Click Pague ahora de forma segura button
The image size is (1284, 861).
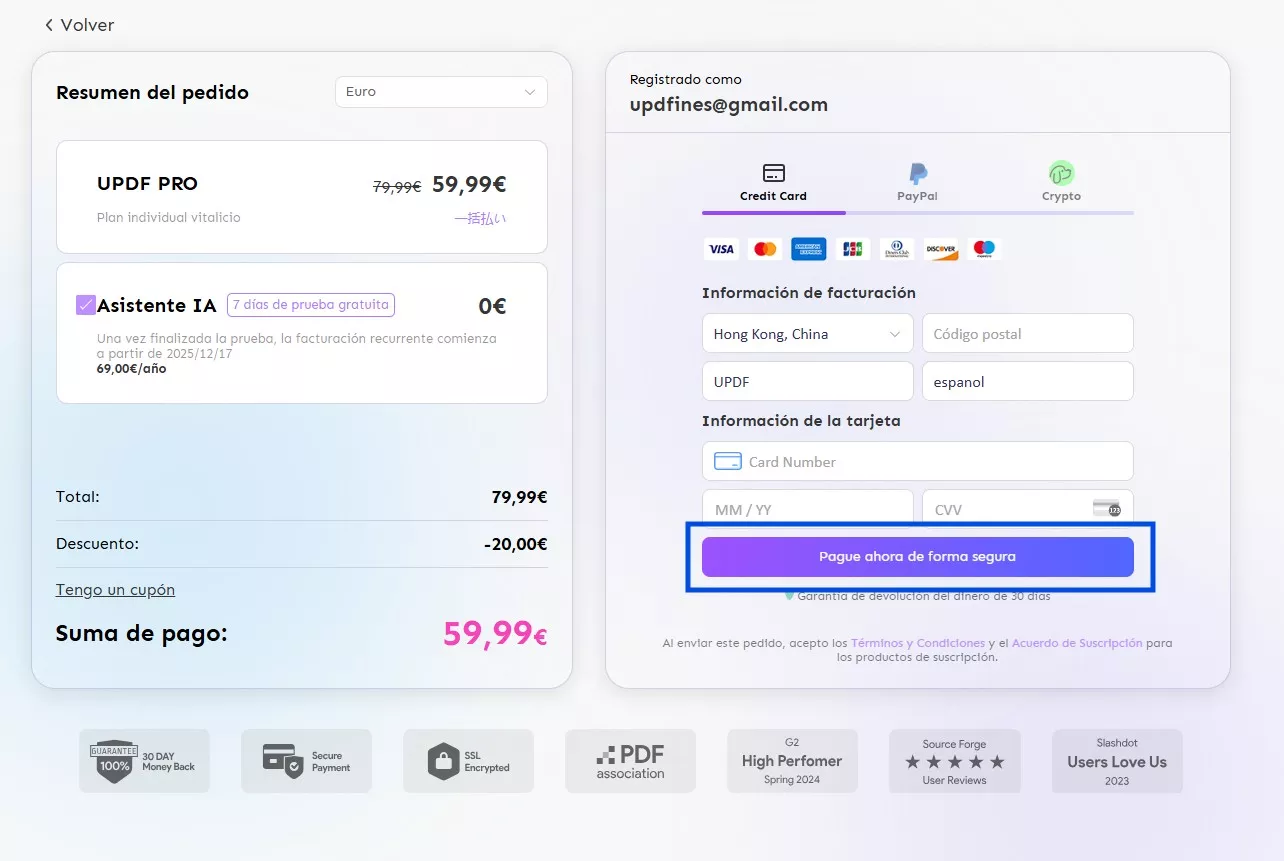(918, 557)
